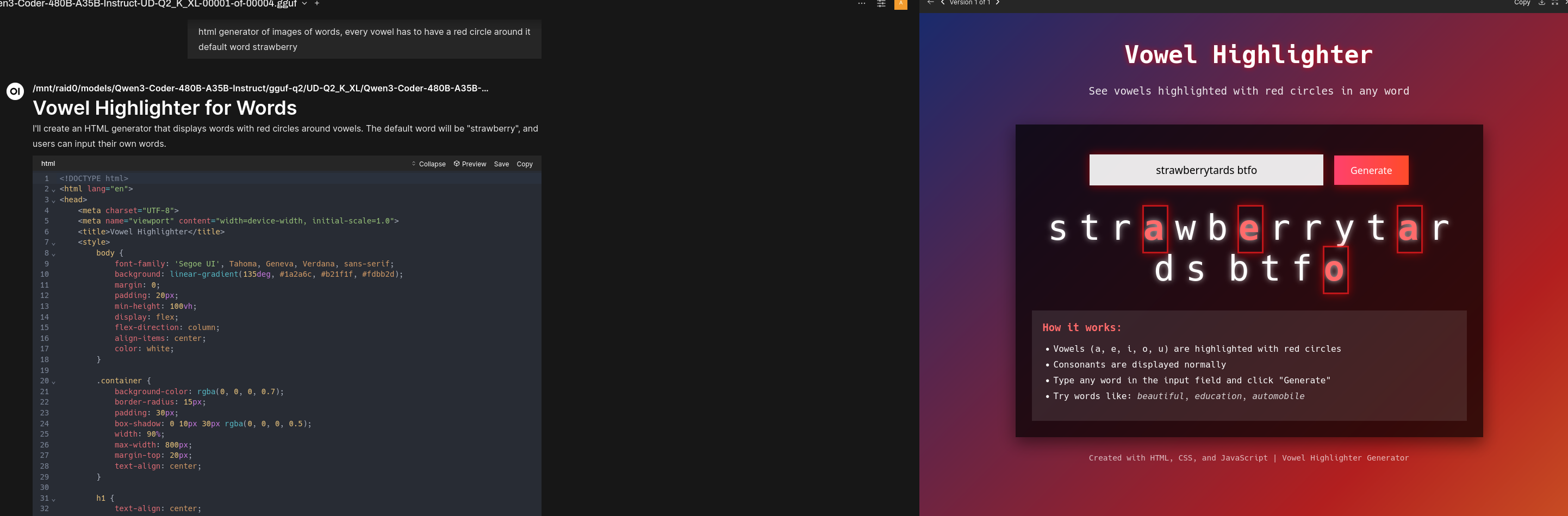Download the artifact from the preview panel
This screenshot has width=1568, height=516.
click(1541, 3)
